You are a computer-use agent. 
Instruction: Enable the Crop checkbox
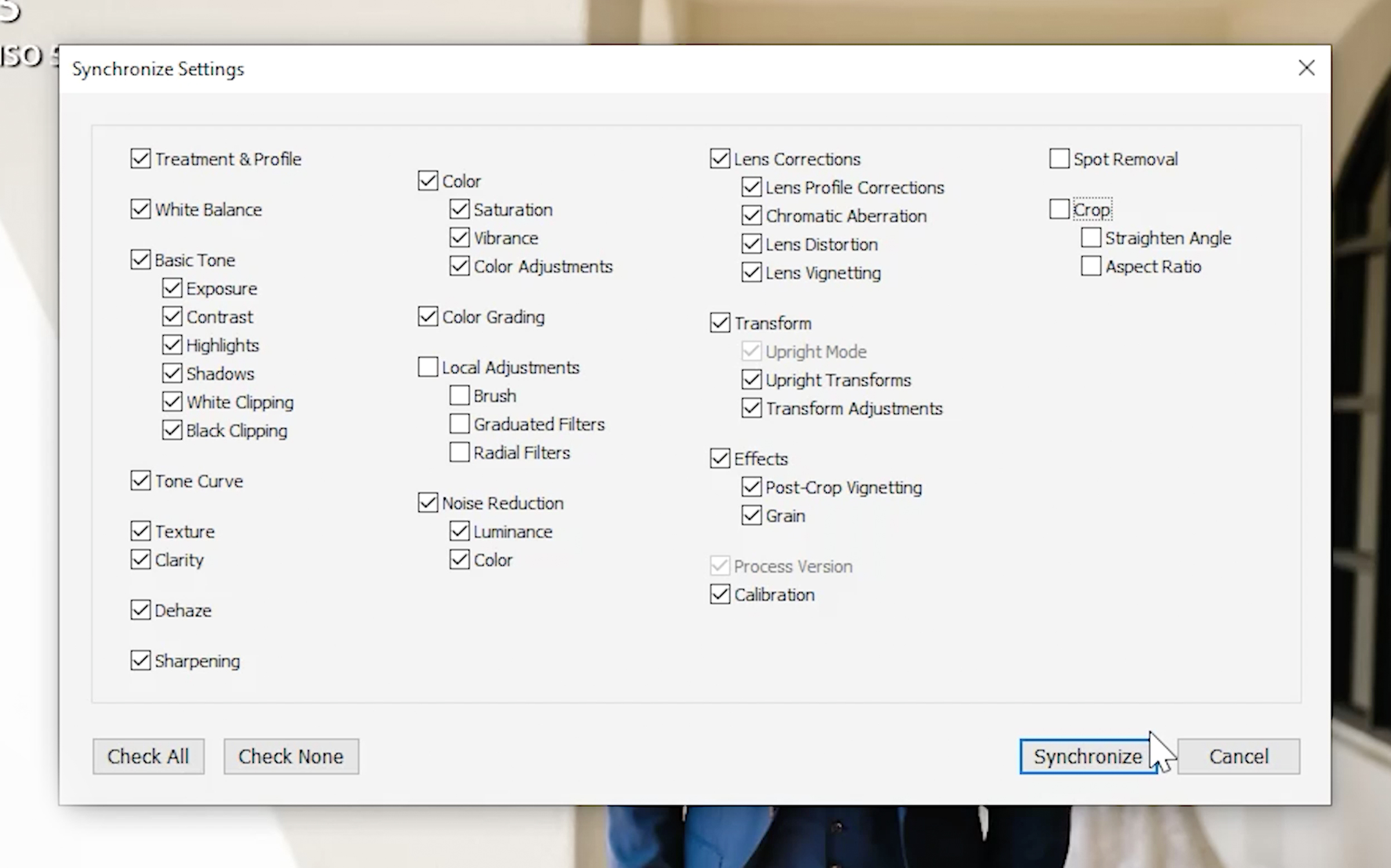tap(1059, 209)
